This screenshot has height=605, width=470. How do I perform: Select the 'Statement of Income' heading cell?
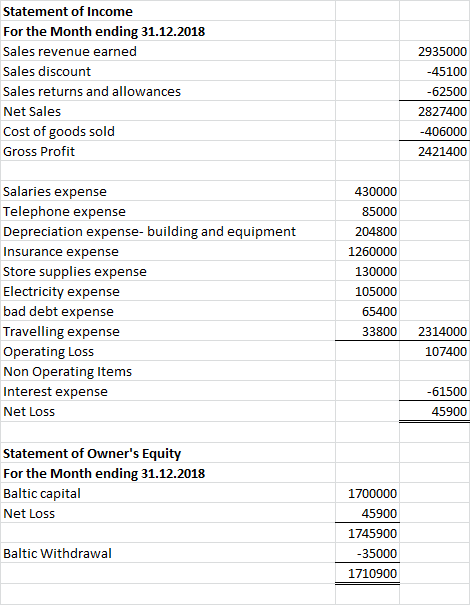[168, 11]
